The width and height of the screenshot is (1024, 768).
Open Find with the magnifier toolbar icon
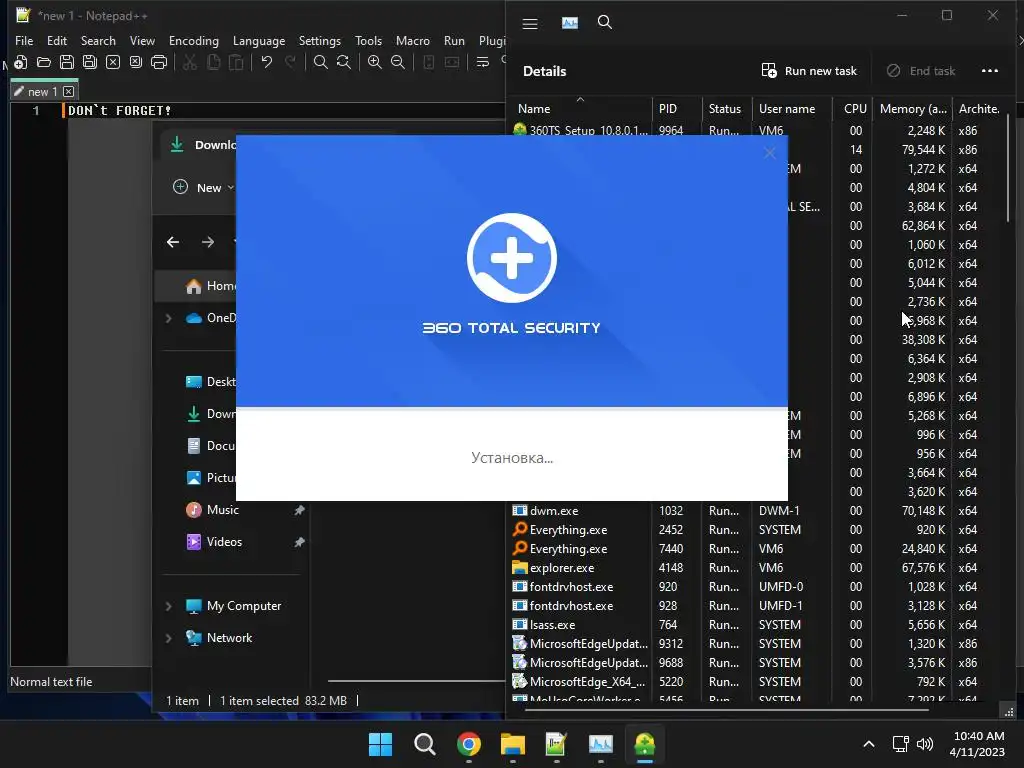click(x=321, y=62)
